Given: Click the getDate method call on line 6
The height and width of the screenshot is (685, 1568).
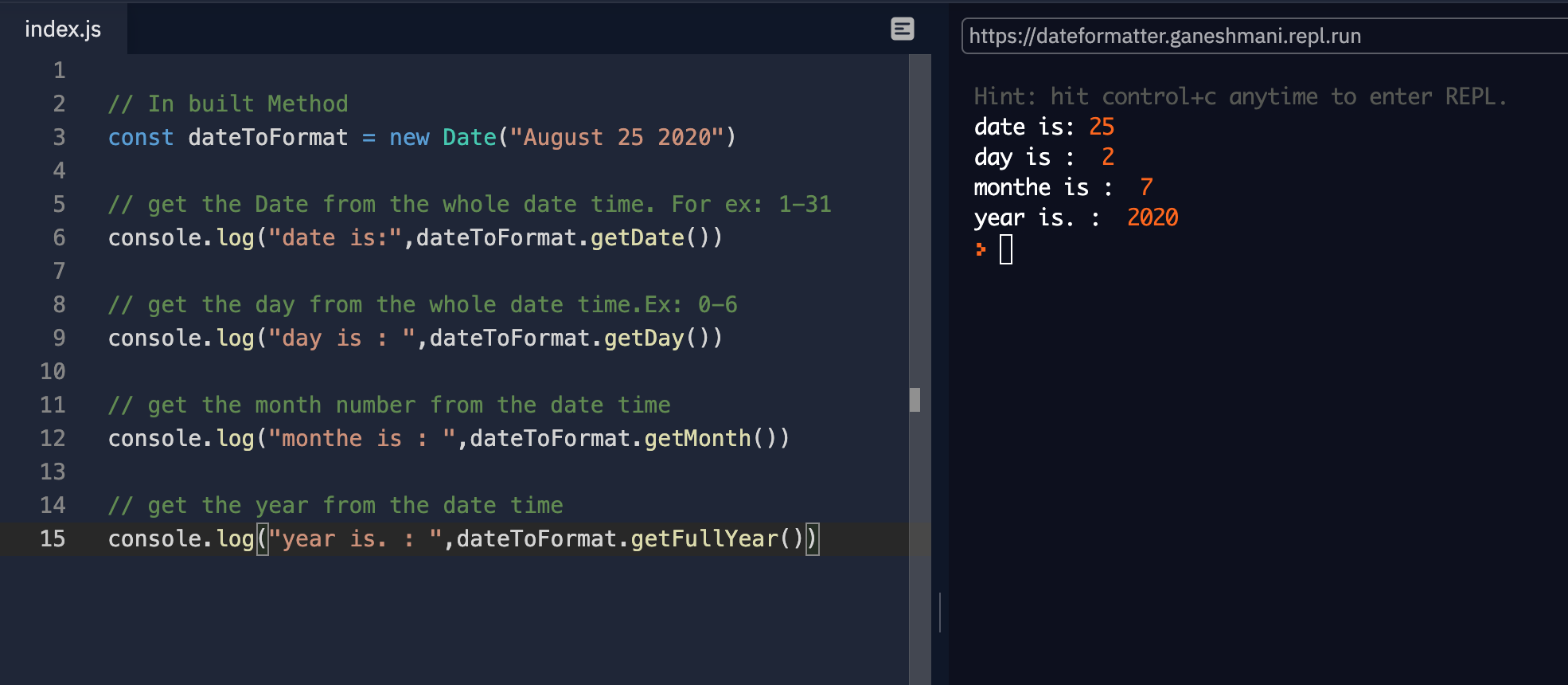Looking at the screenshot, I should [637, 237].
